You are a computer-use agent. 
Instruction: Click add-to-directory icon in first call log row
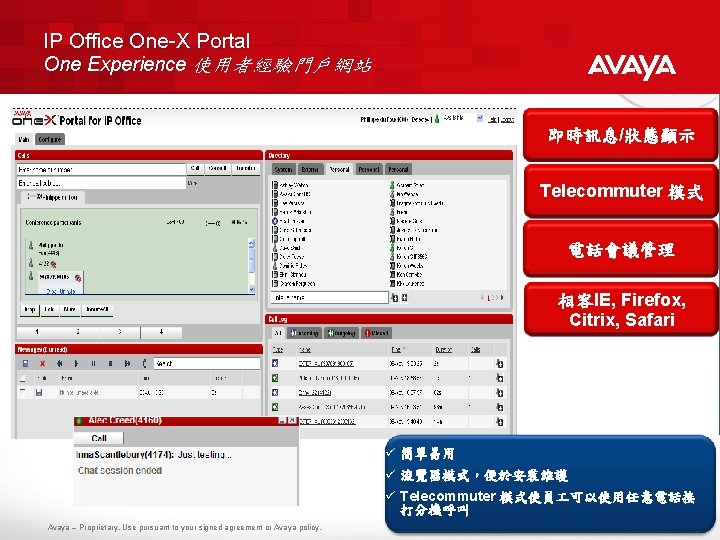tap(500, 364)
